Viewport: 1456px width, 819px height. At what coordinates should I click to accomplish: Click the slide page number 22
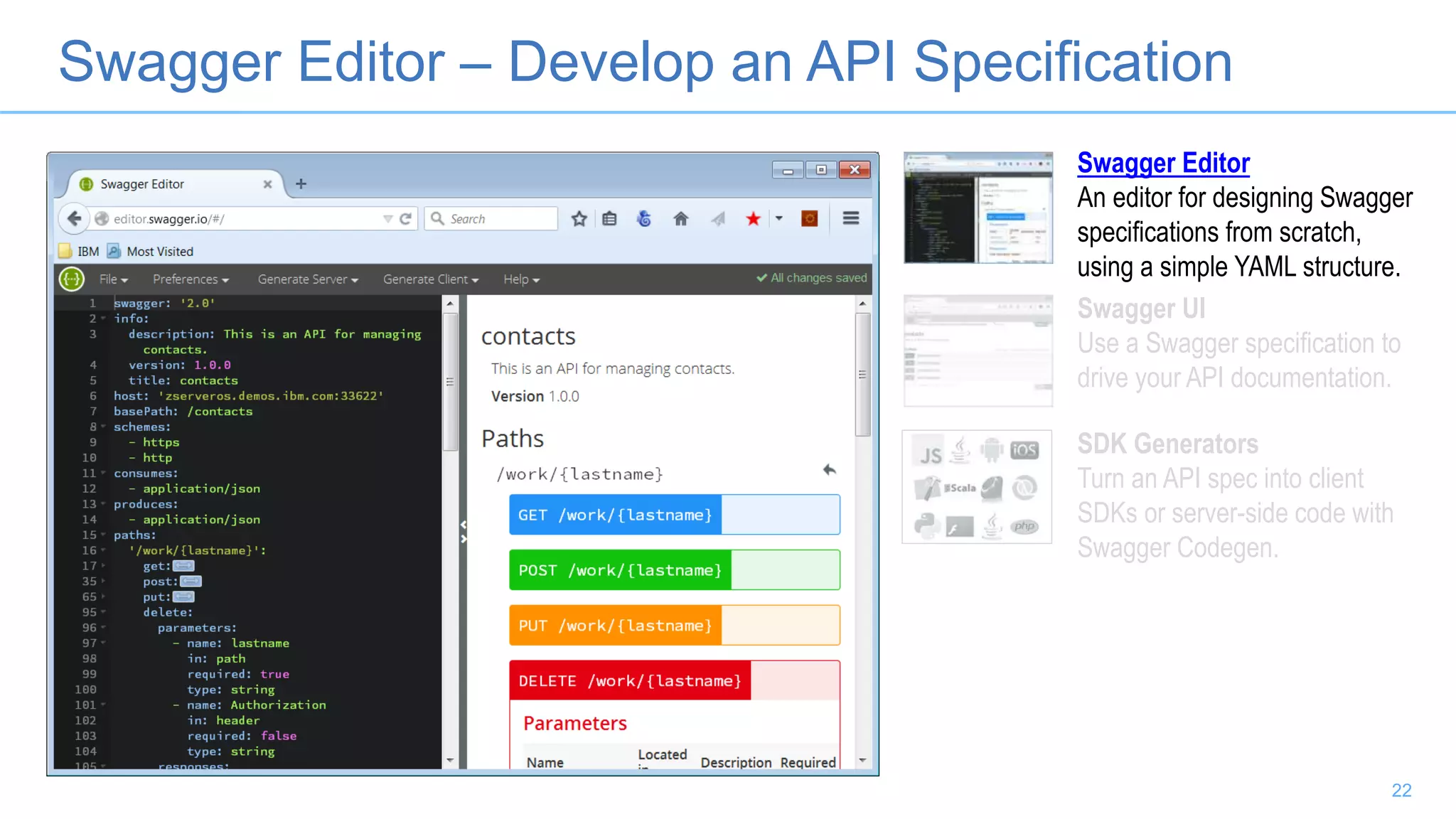click(x=1401, y=791)
